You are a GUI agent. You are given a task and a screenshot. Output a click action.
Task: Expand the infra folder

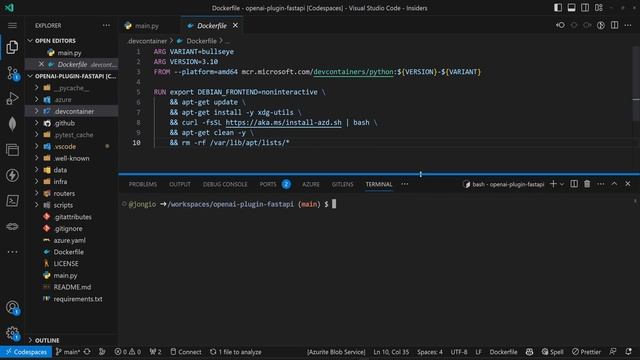[x=72, y=182]
